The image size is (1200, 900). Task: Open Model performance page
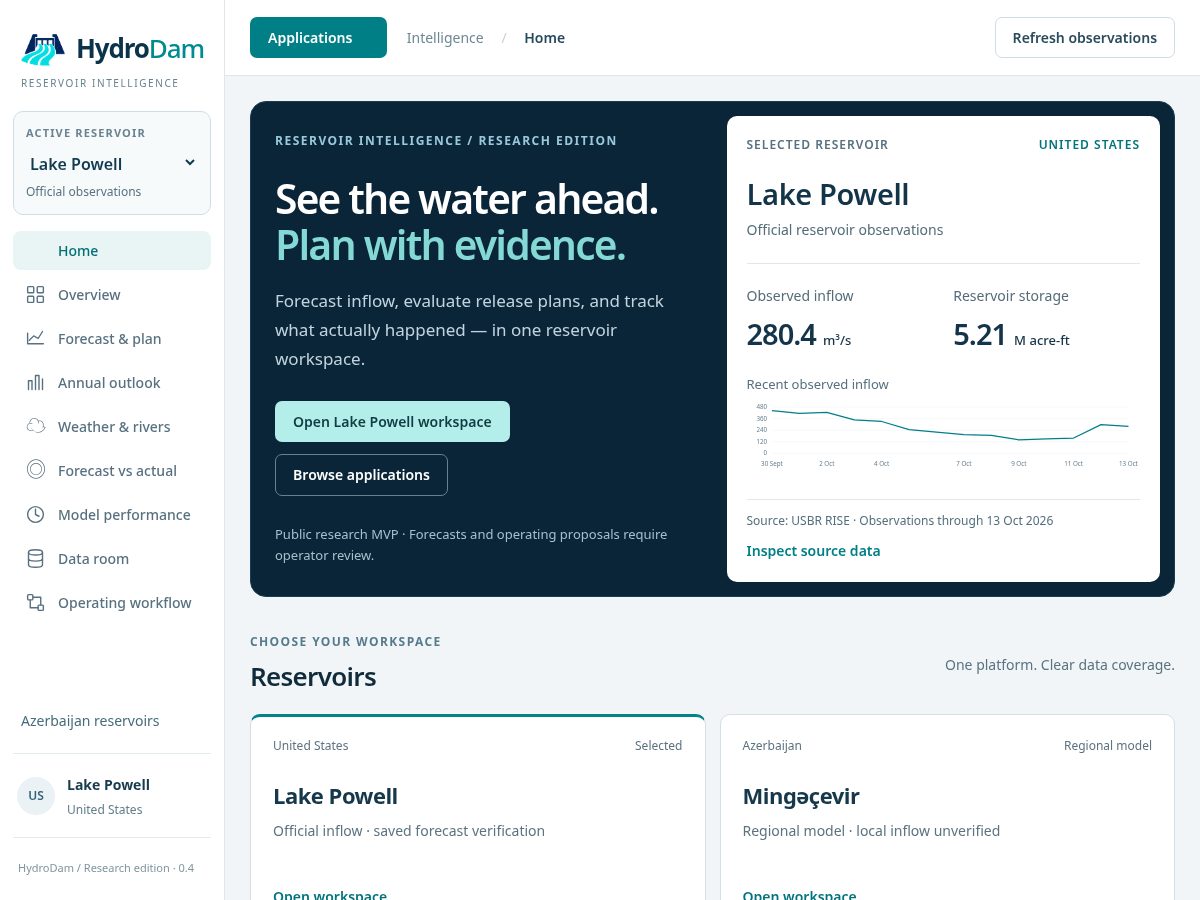(112, 514)
